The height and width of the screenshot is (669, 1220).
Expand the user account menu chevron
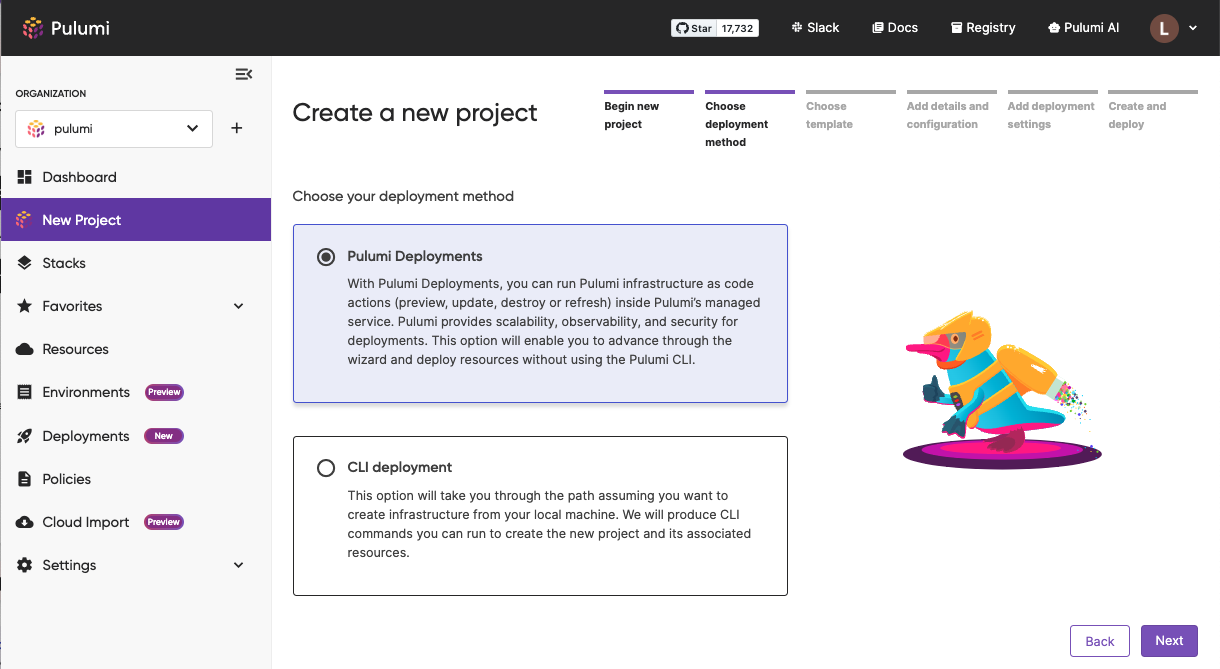pos(1192,28)
